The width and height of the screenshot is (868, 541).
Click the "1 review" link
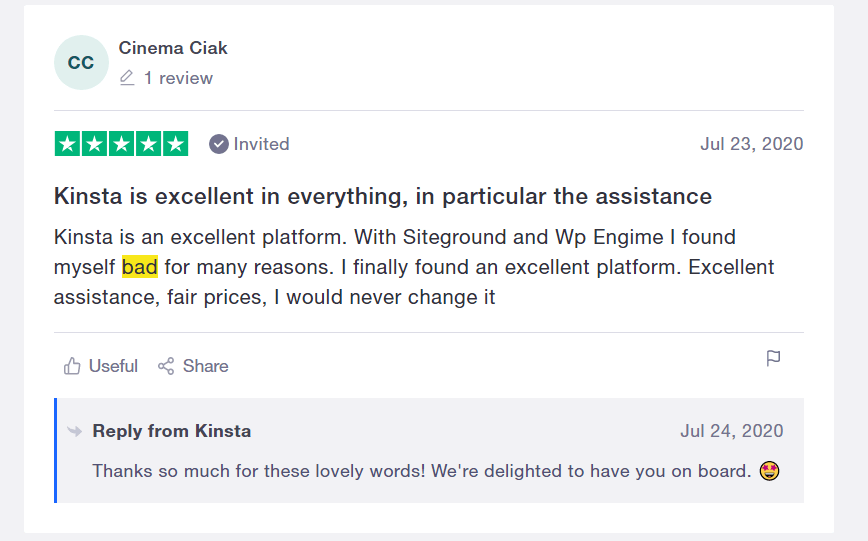tap(178, 78)
